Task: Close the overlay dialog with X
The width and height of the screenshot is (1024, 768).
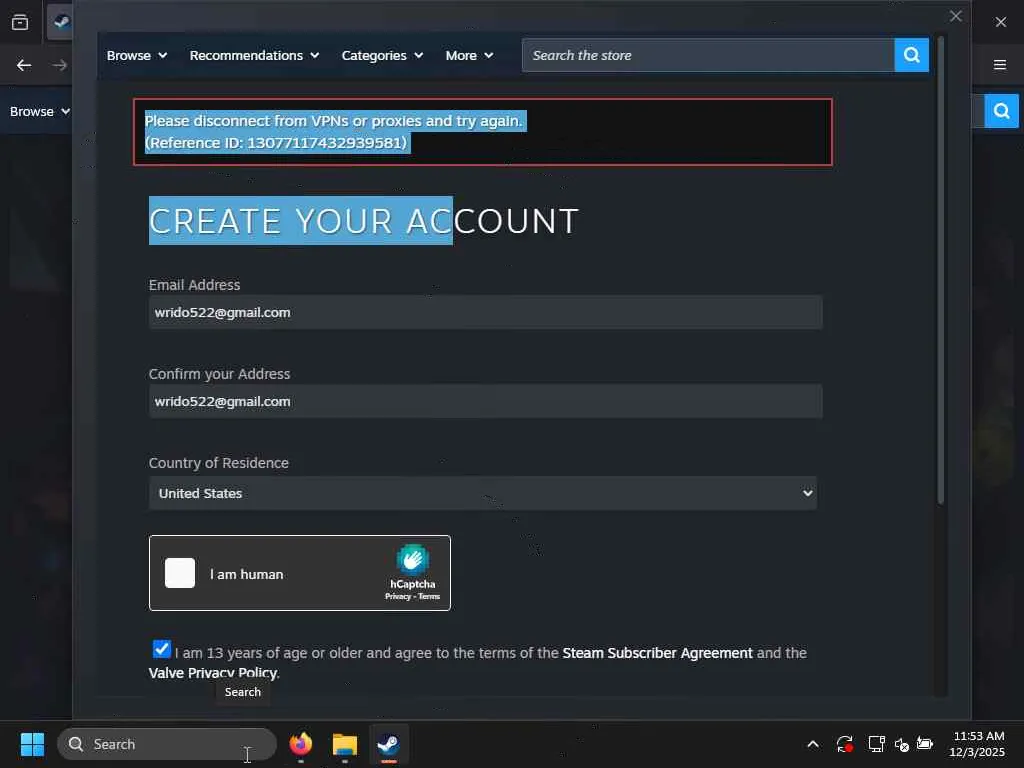Action: (955, 16)
